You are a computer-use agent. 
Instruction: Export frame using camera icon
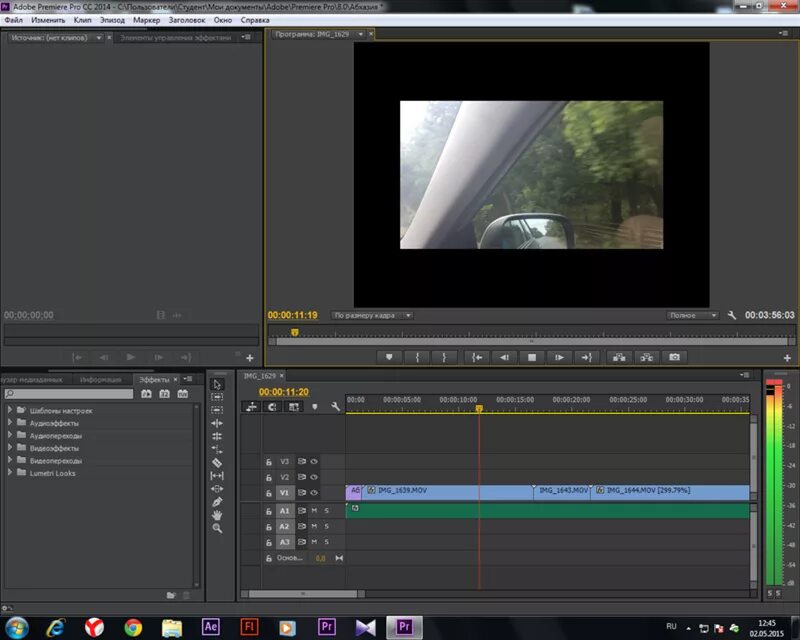(675, 355)
